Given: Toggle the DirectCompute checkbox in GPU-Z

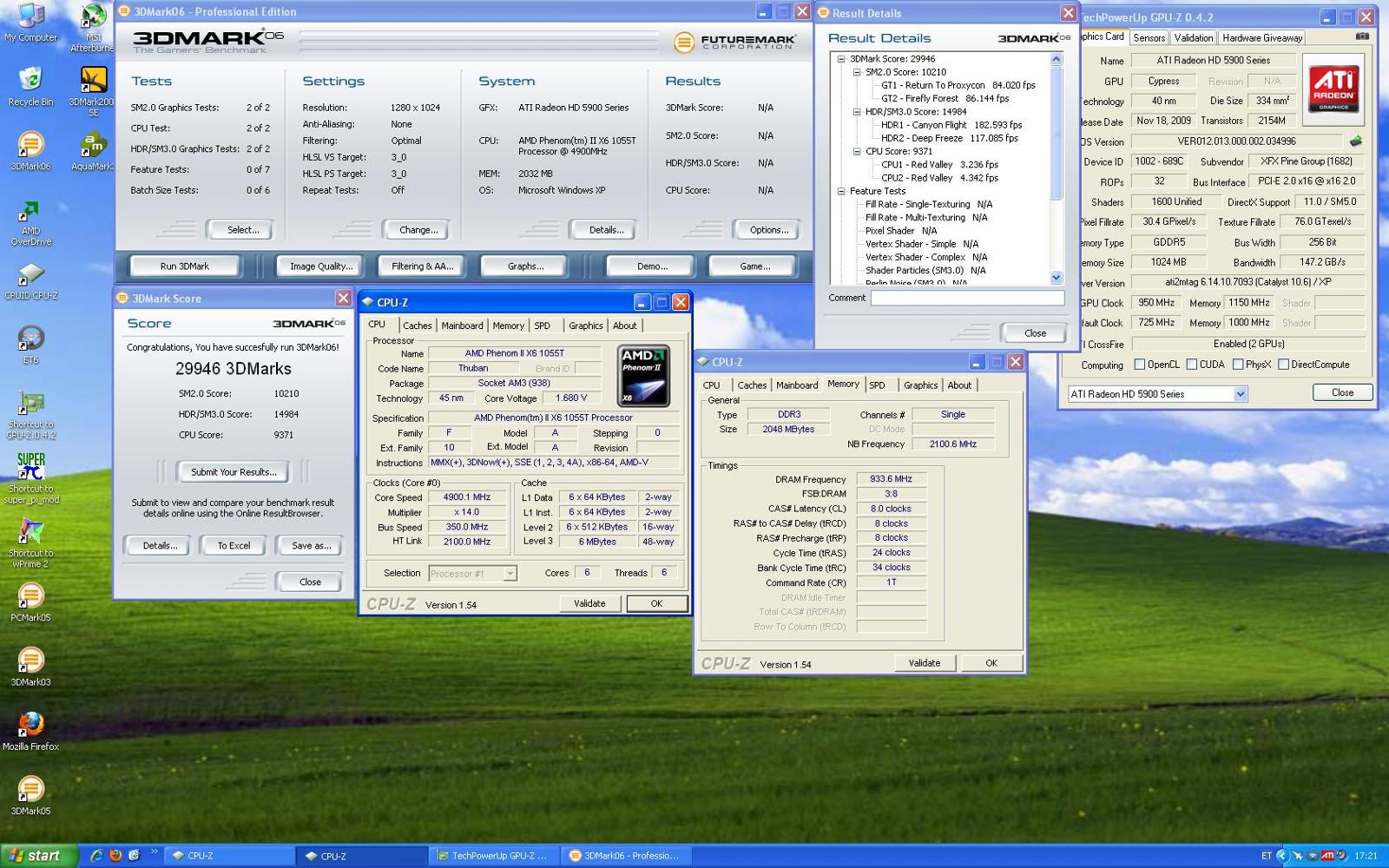Looking at the screenshot, I should (1283, 365).
